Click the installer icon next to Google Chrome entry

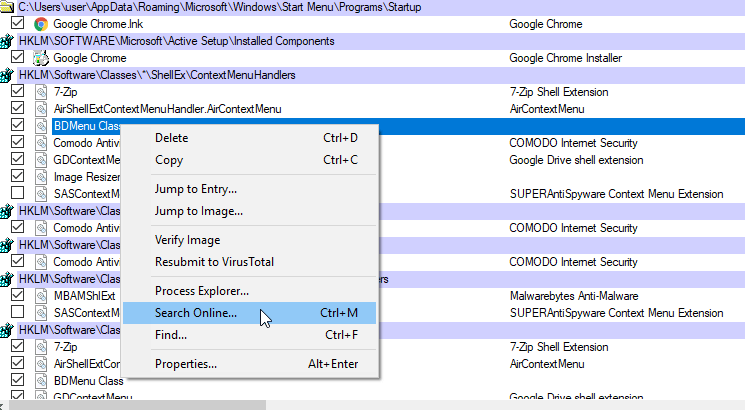tap(41, 58)
